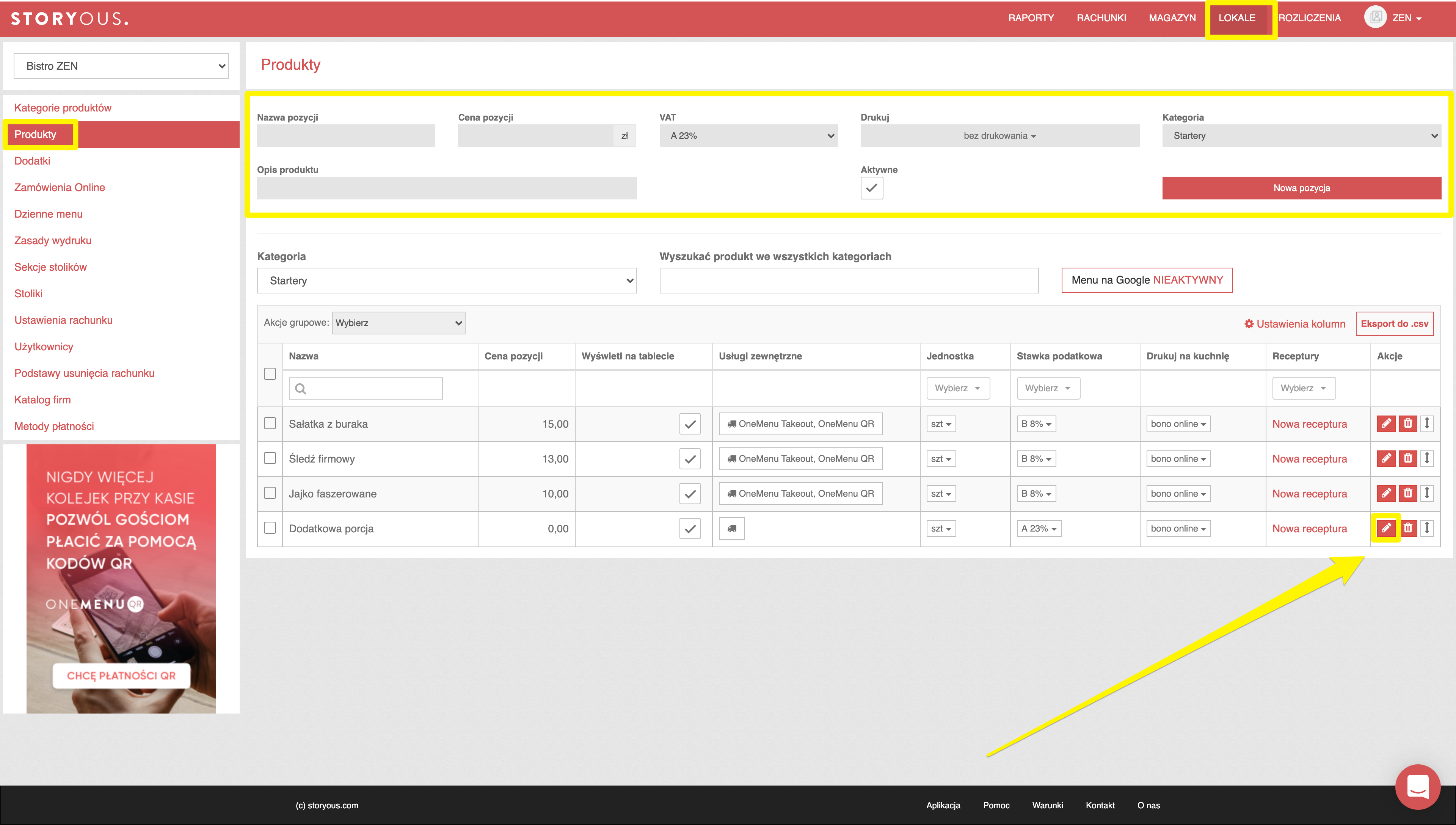Click the search products in all categories field

(x=849, y=281)
